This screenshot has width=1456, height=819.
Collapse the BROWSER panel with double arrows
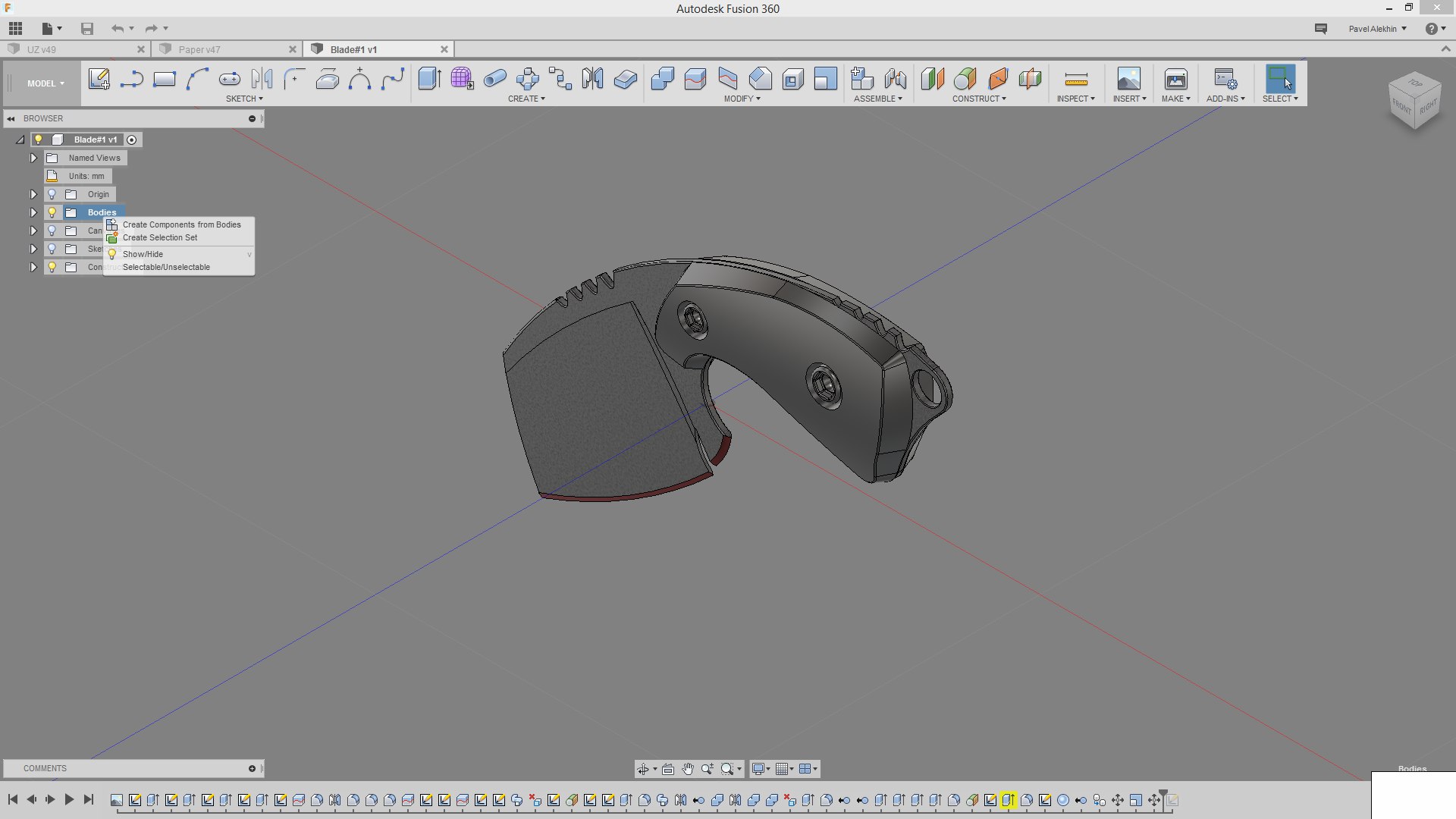point(11,118)
